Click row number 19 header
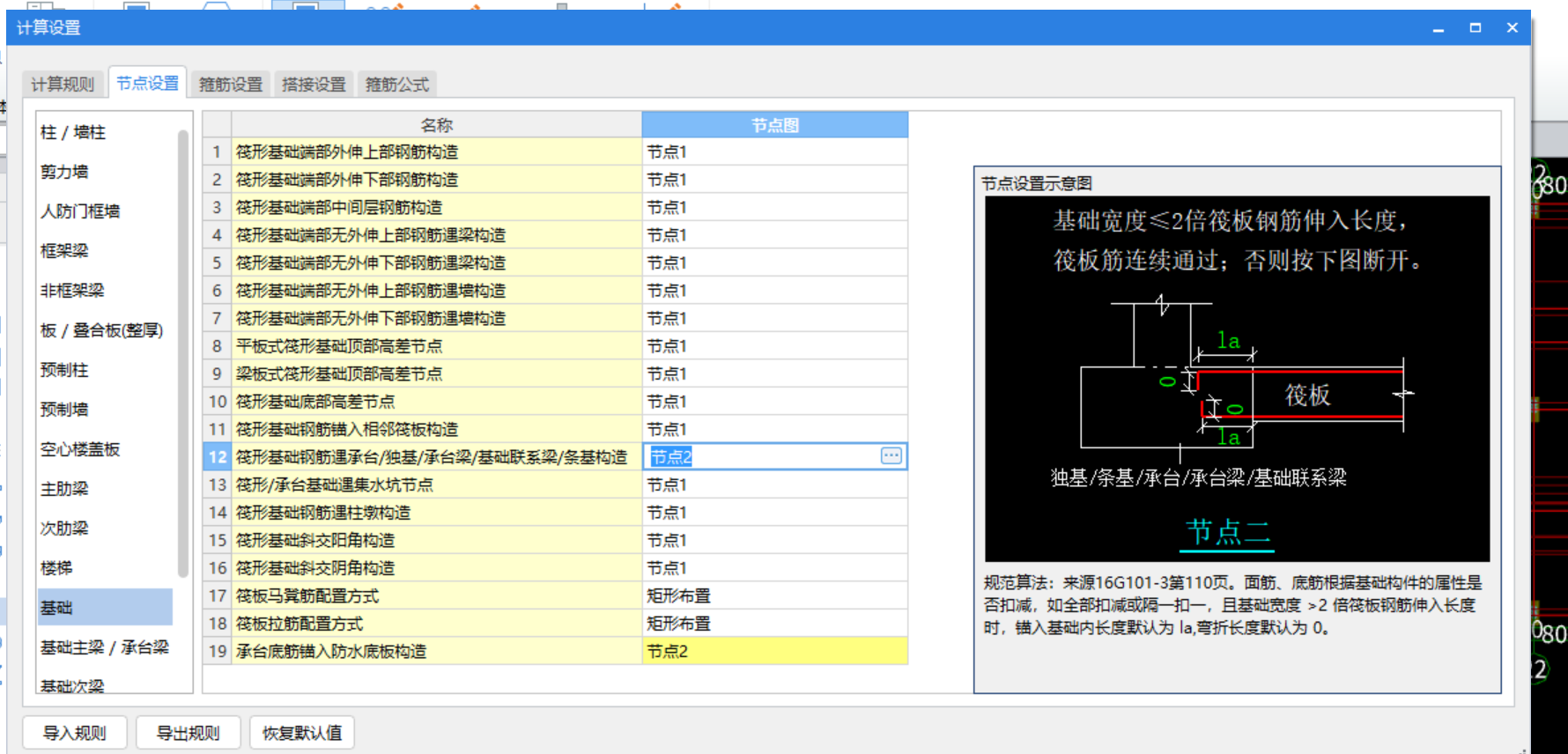 (218, 651)
